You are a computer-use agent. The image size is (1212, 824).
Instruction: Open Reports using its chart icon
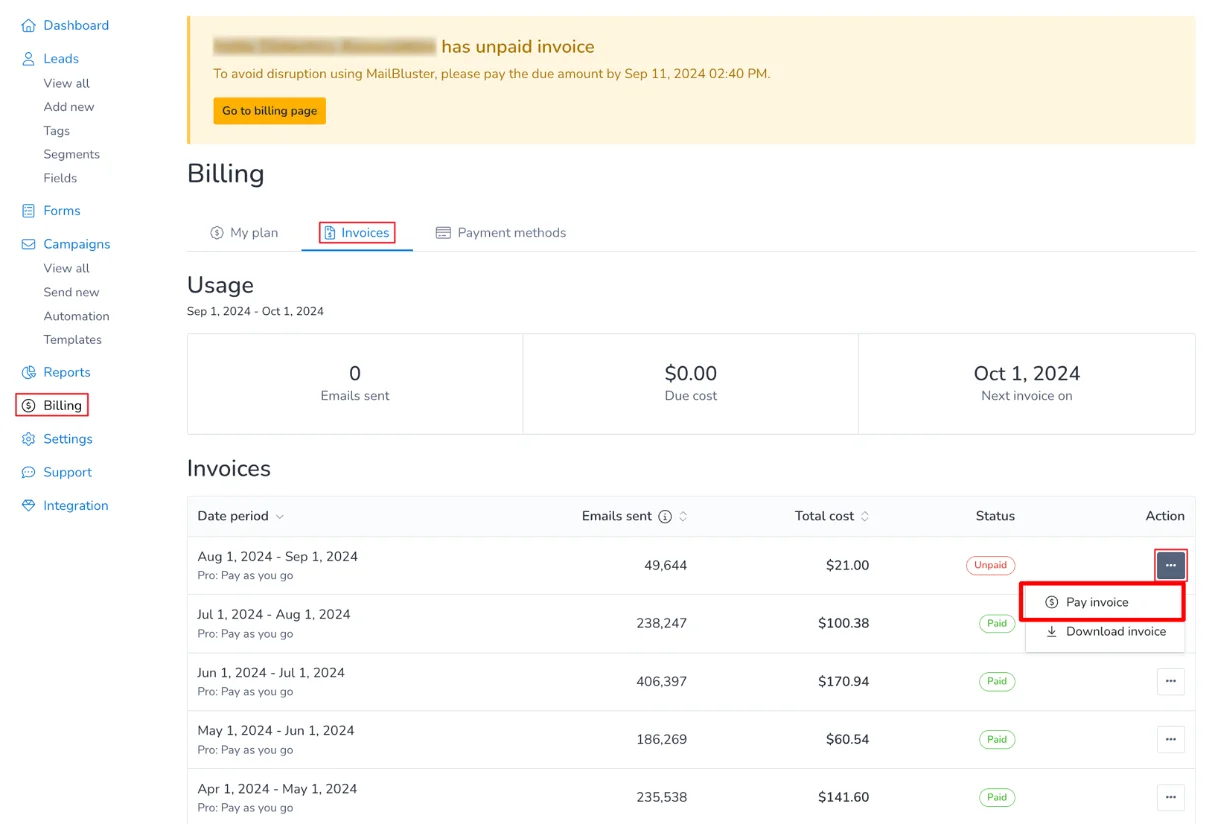point(27,372)
